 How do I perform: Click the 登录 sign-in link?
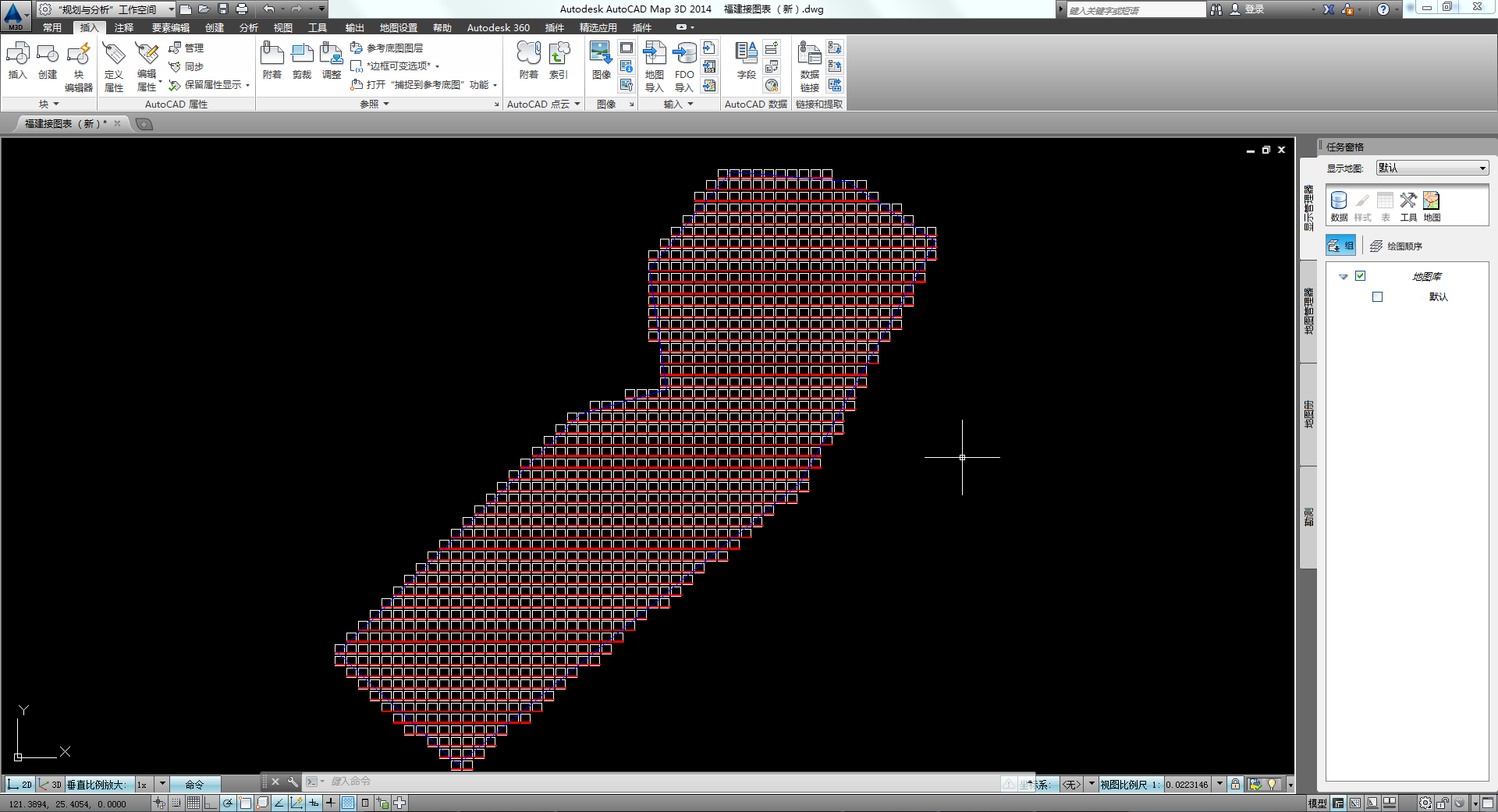click(x=1248, y=9)
